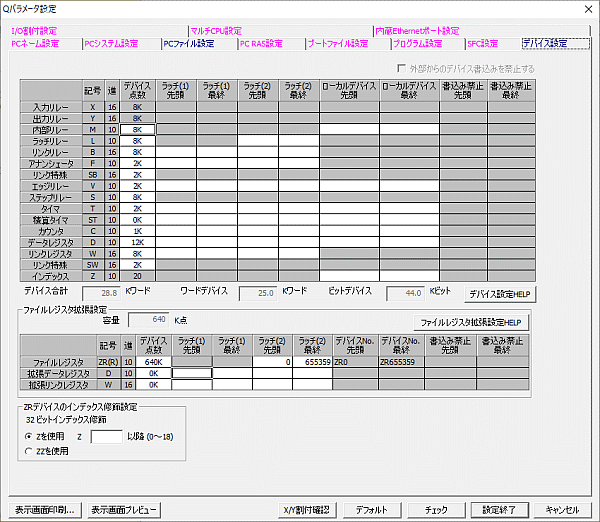Click ラッチ(2)最終 value 655359
Screen dimensions: 600x522
click(312, 362)
